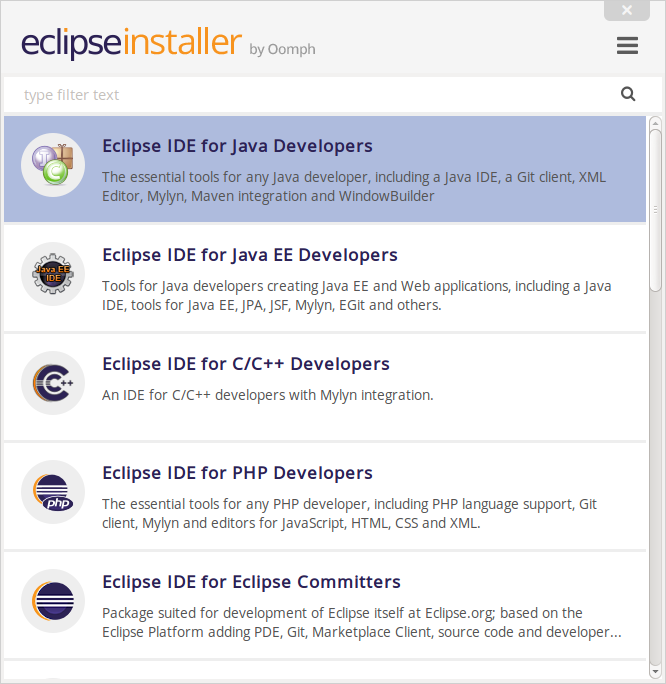Click the Java Developers description text
This screenshot has height=684, width=666.
click(354, 187)
